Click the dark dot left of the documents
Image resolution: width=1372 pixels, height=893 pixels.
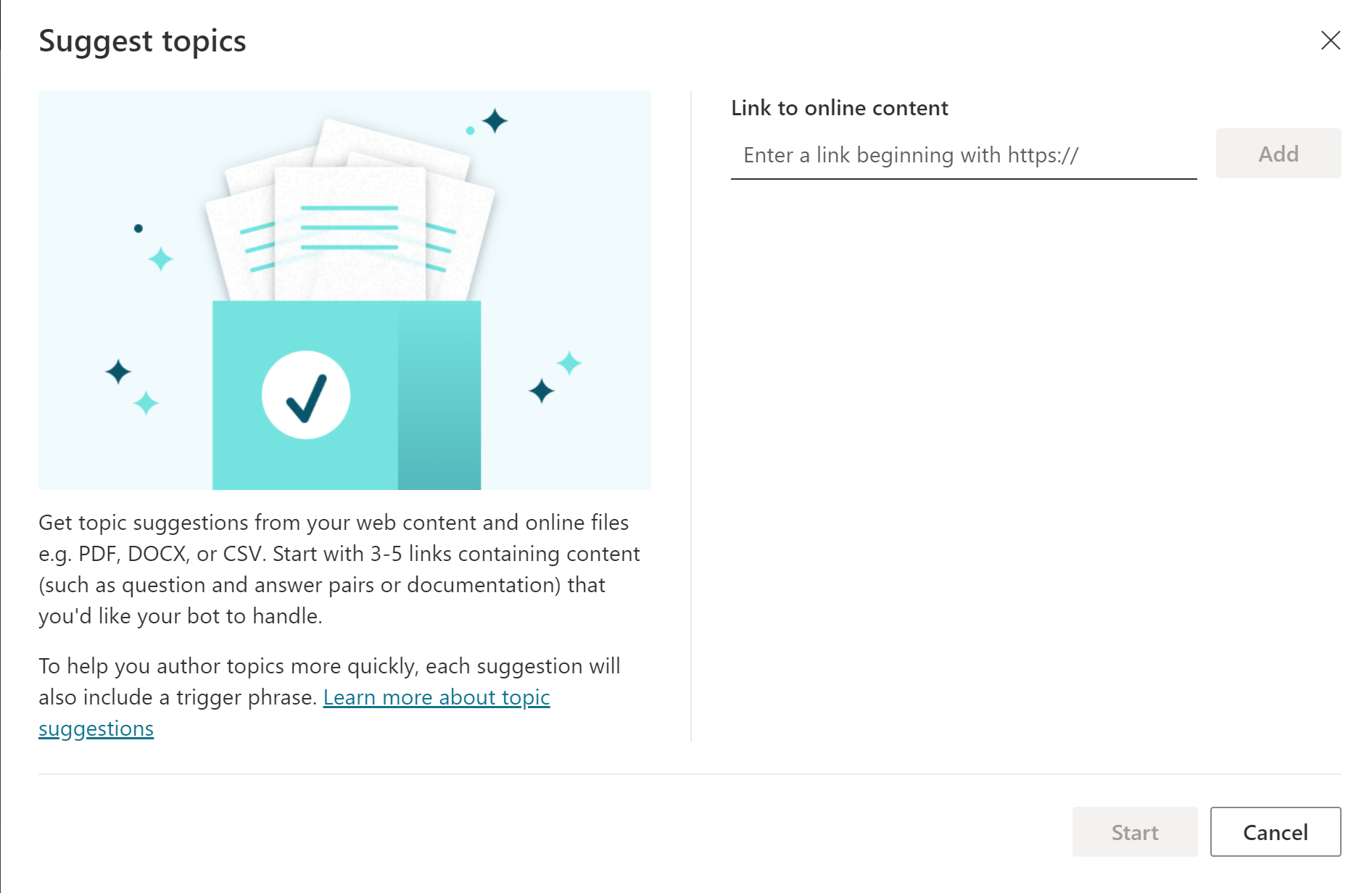[x=139, y=228]
